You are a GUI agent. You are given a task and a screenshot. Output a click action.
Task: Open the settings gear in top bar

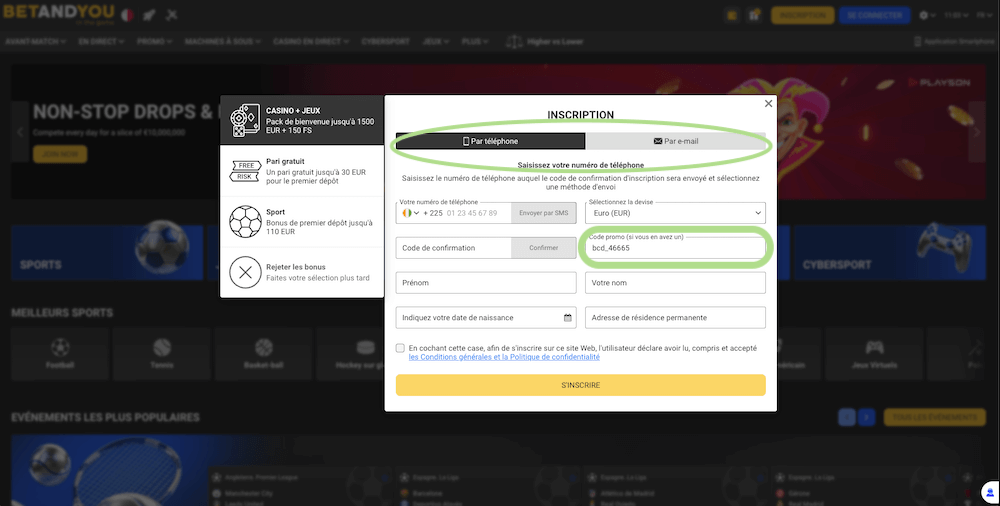coord(923,16)
